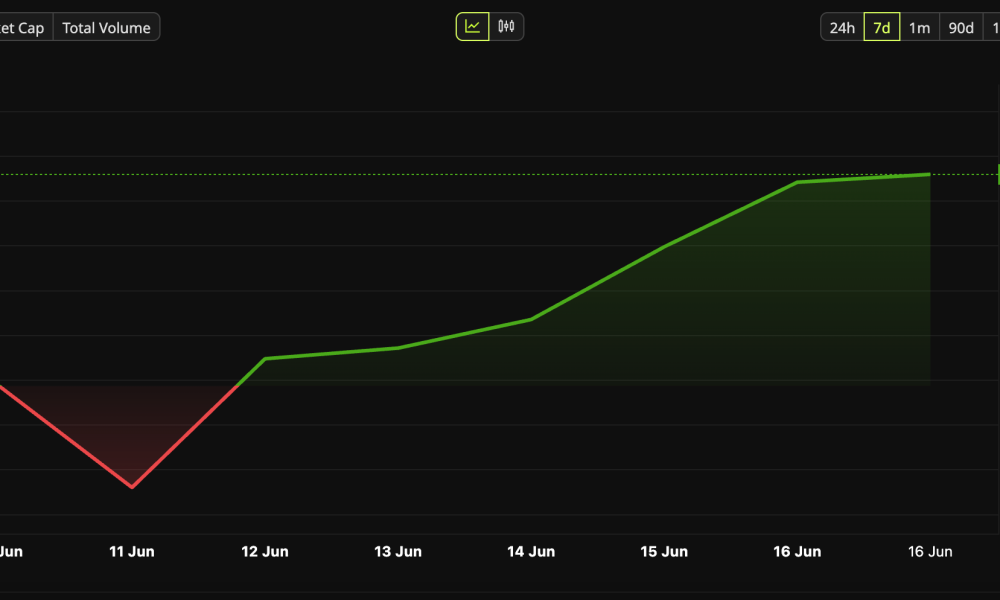The height and width of the screenshot is (600, 1000).
Task: Switch to line chart view
Action: point(473,27)
